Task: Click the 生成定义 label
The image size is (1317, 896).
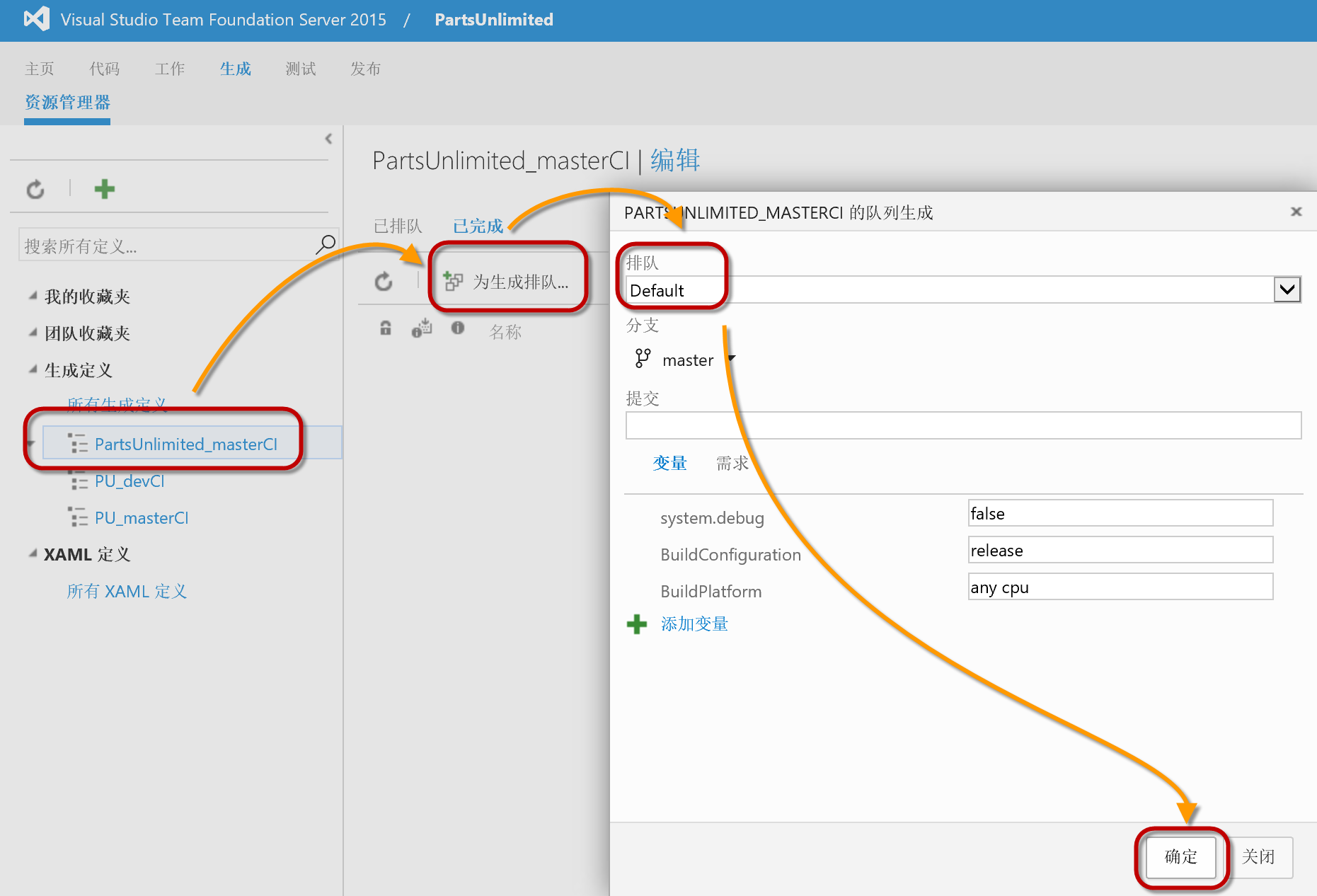Action: pos(79,370)
